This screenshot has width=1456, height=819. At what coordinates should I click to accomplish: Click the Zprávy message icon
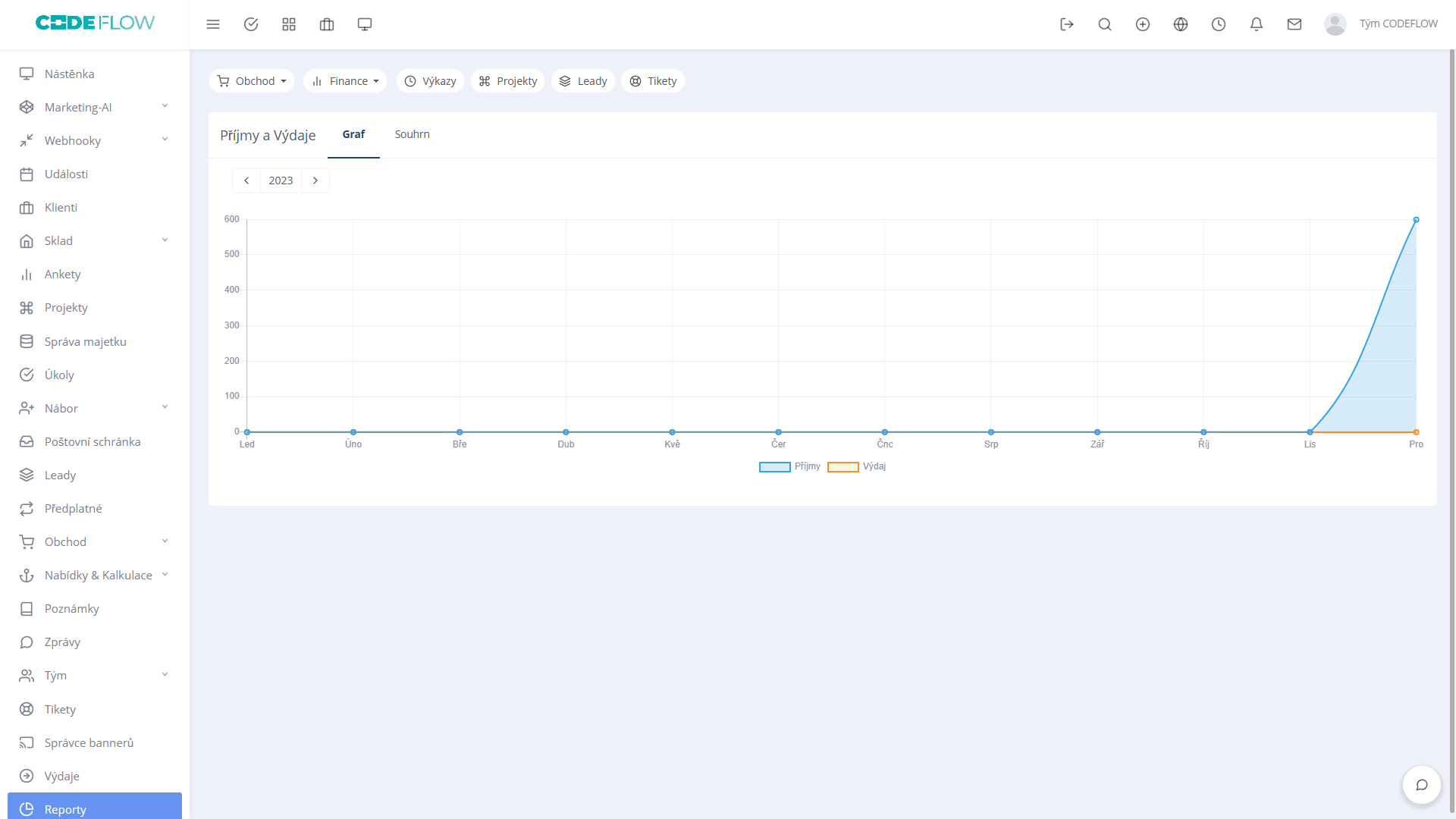point(27,642)
